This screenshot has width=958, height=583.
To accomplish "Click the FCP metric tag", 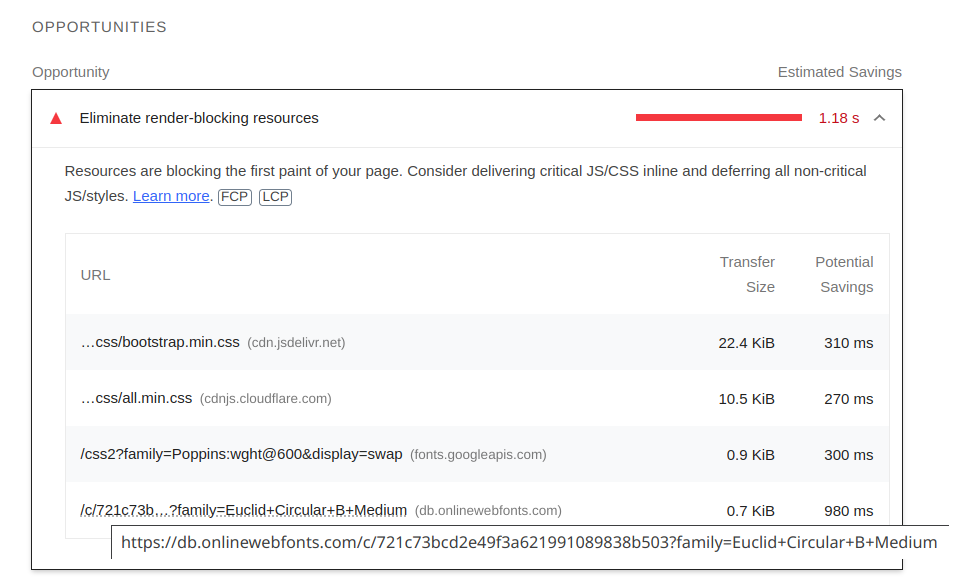I will pos(234,197).
